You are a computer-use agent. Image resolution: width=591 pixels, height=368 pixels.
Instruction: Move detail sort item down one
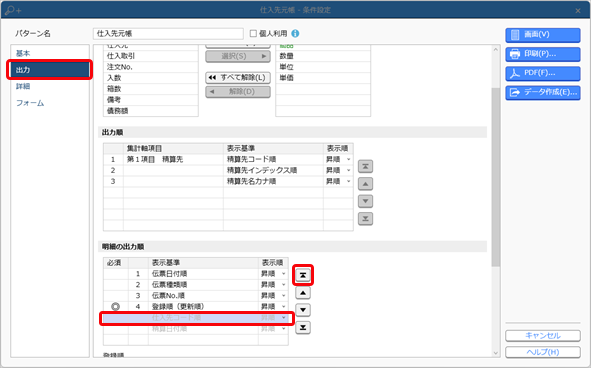pyautogui.click(x=303, y=310)
